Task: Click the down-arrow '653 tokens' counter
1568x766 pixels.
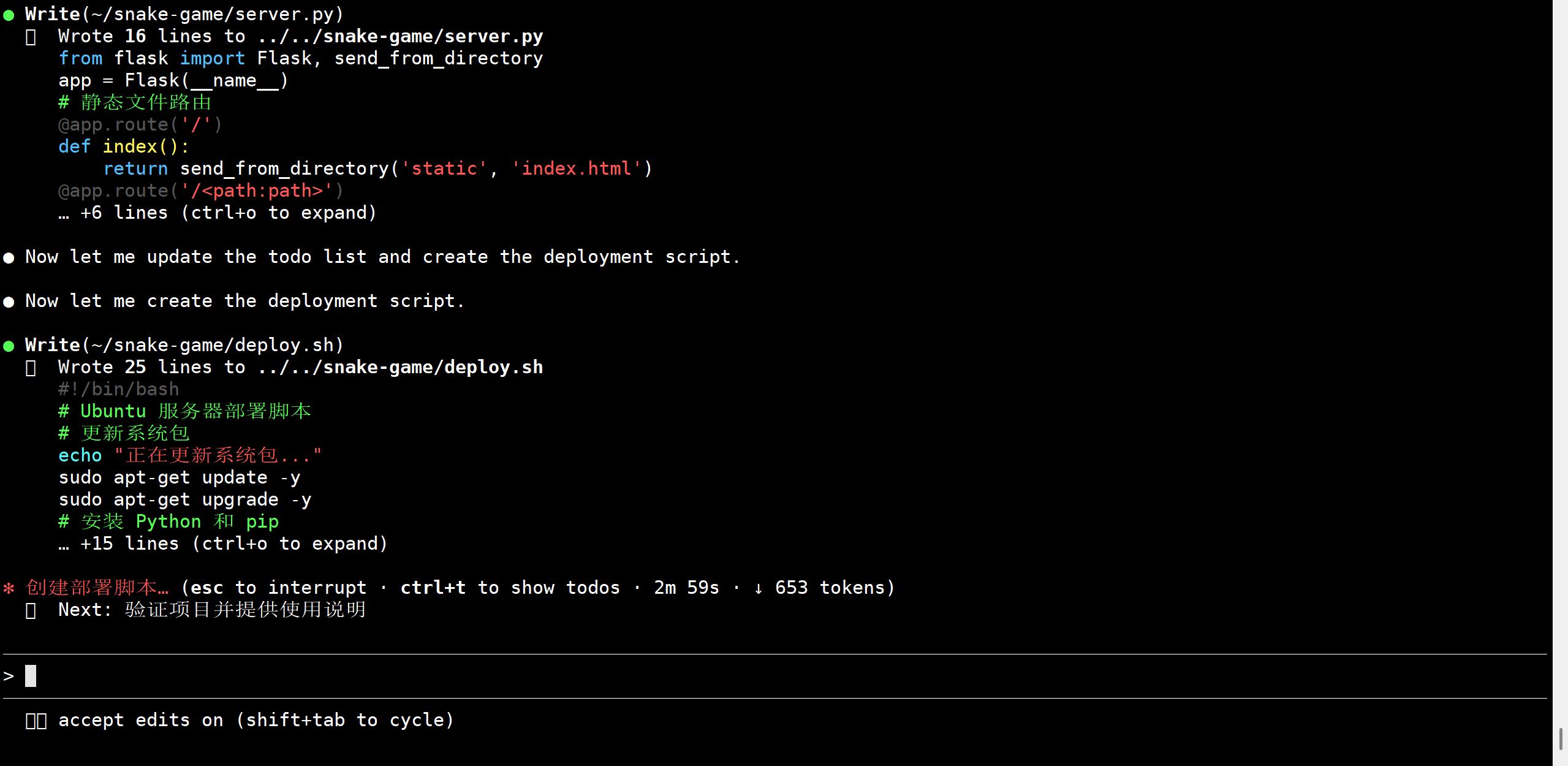Action: click(x=820, y=588)
